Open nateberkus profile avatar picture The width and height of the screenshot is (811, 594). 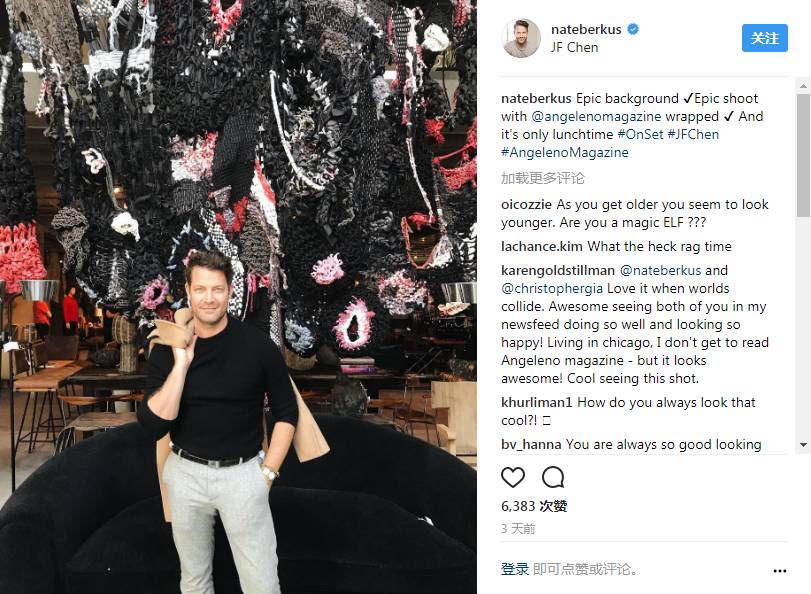pyautogui.click(x=521, y=38)
